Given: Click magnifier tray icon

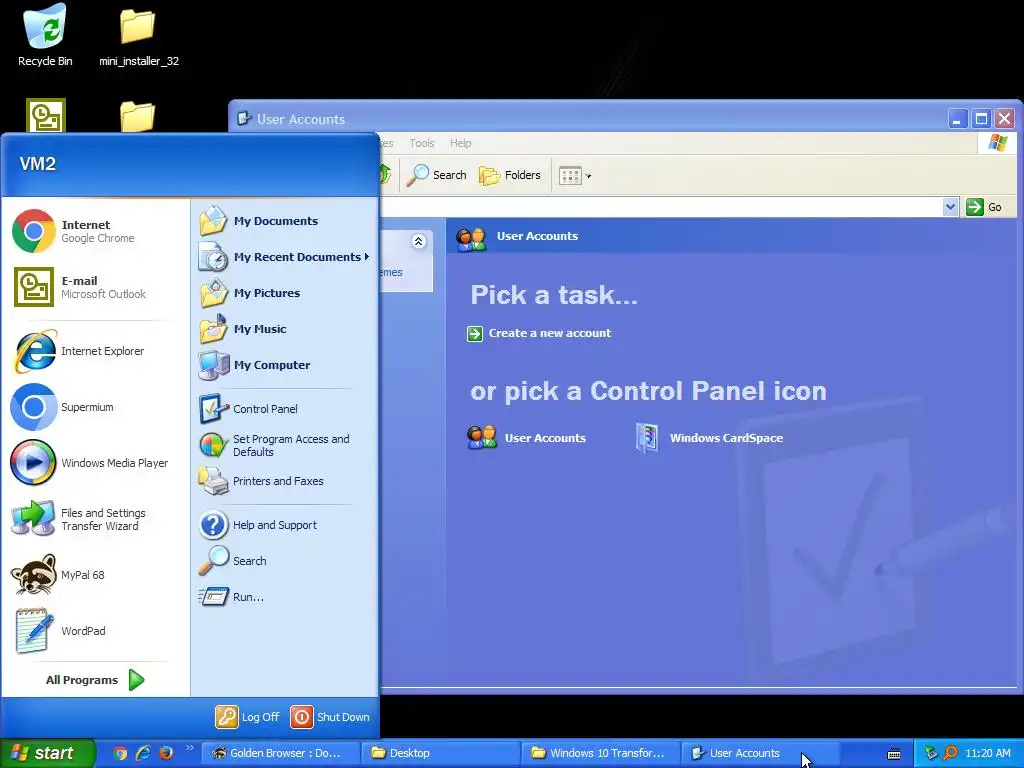Looking at the screenshot, I should pyautogui.click(x=950, y=753).
